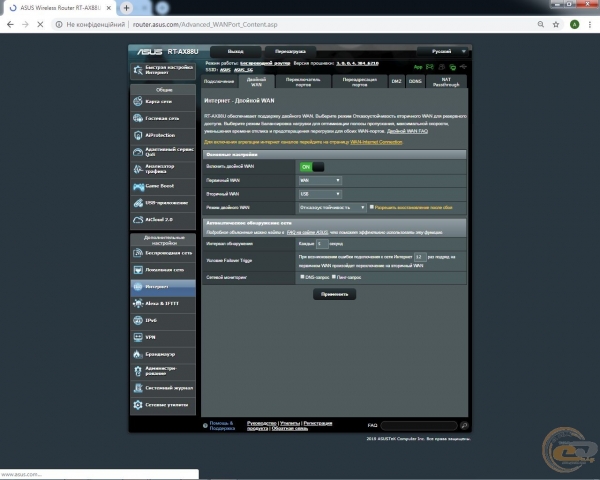Screen dimensions: 600x480
Task: Open a new browser tab
Action: point(126,8)
